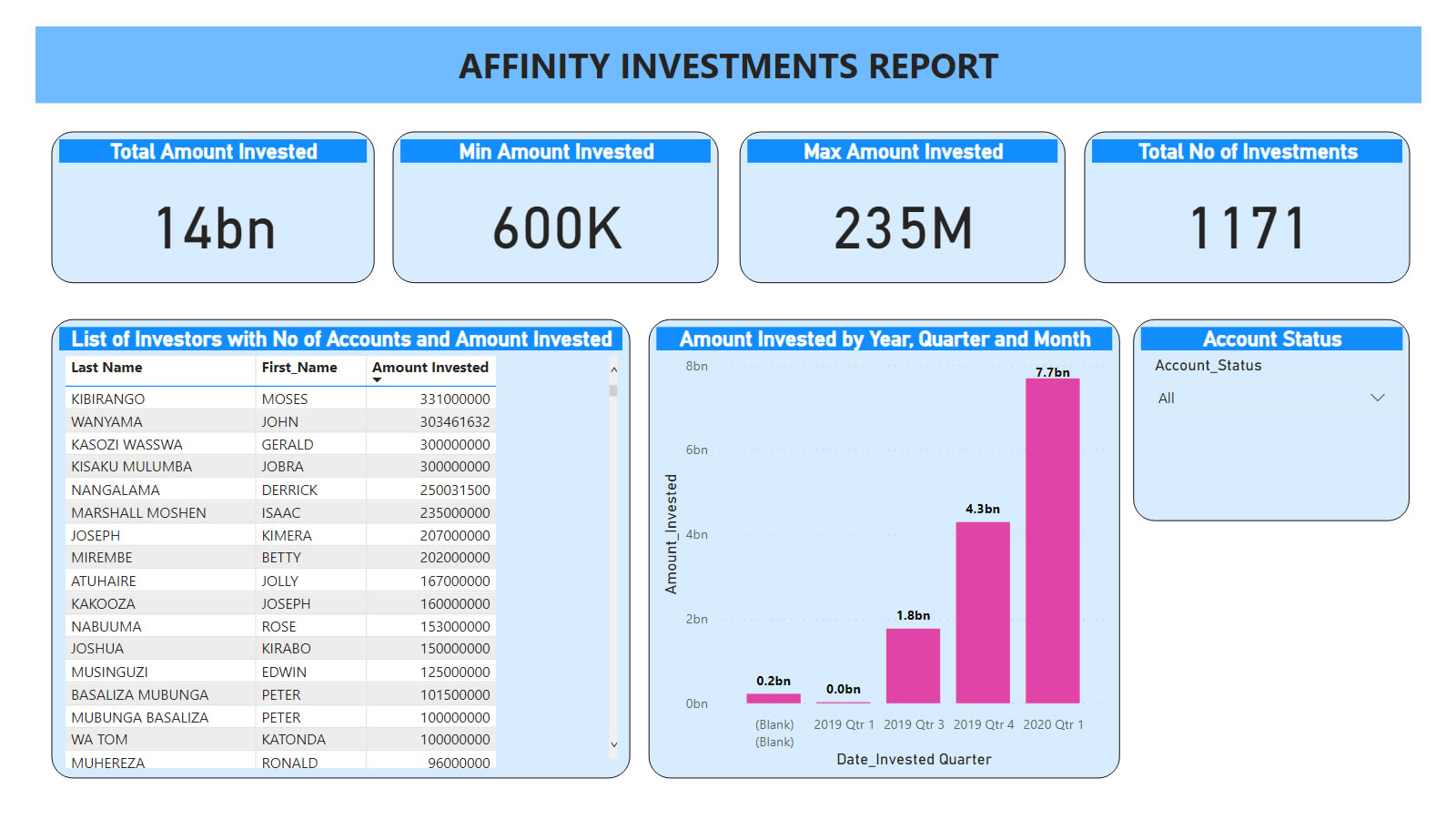Select the MARSHALL MOSHEN table row
The height and width of the screenshot is (819, 1456).
tap(138, 512)
